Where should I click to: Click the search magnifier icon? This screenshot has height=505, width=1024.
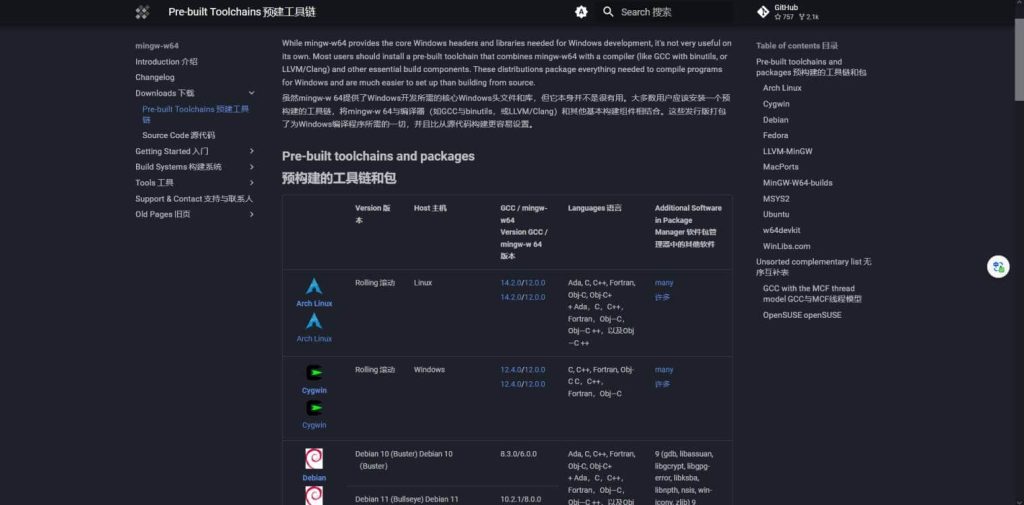click(608, 12)
